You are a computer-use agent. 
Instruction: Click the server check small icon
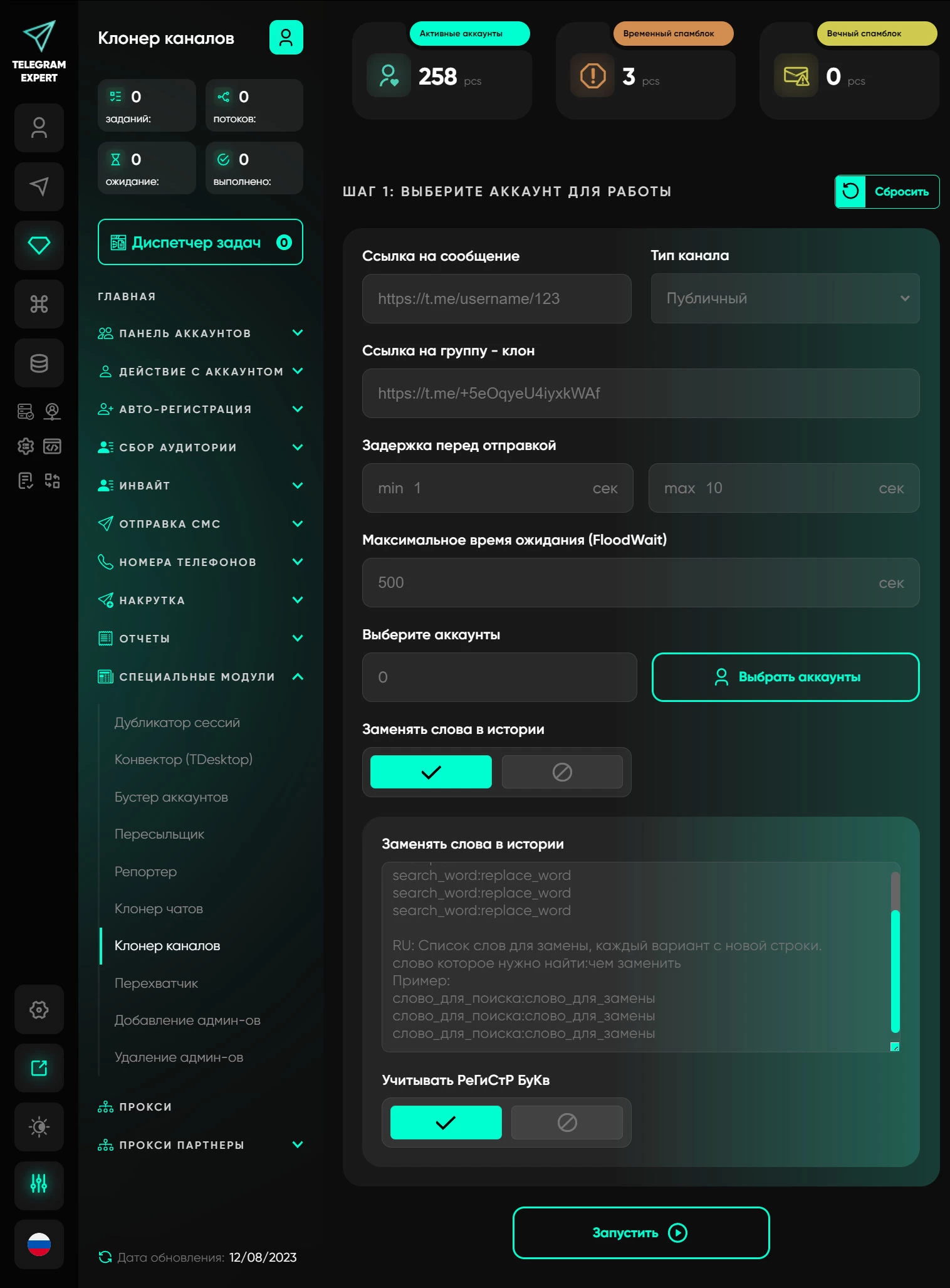coord(26,412)
